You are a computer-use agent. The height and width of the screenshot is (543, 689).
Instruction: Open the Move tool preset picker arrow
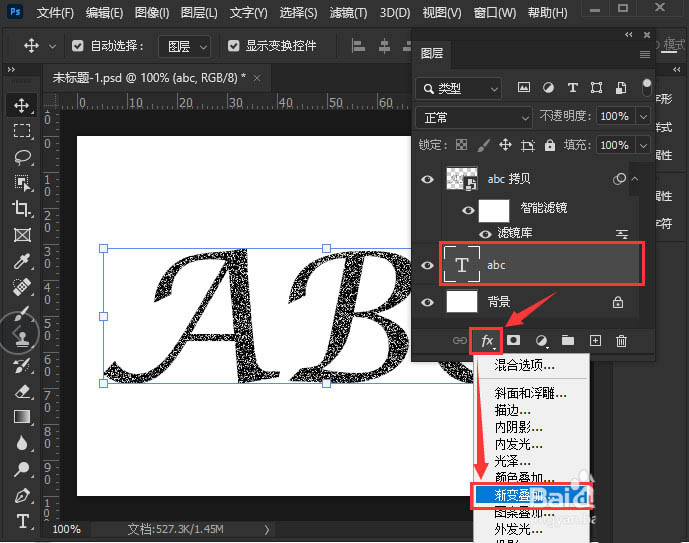coord(52,46)
